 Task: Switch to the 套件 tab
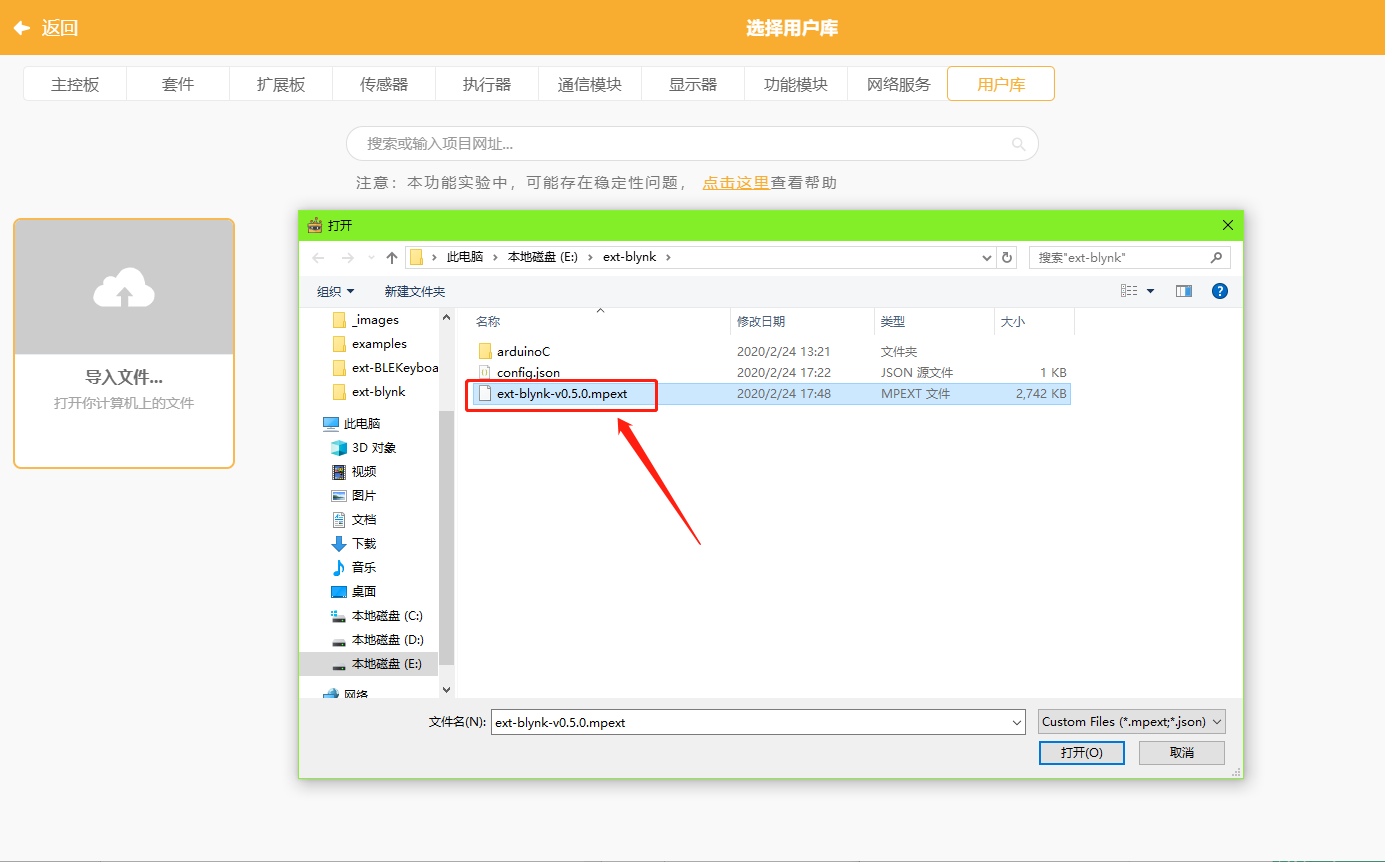click(x=178, y=84)
